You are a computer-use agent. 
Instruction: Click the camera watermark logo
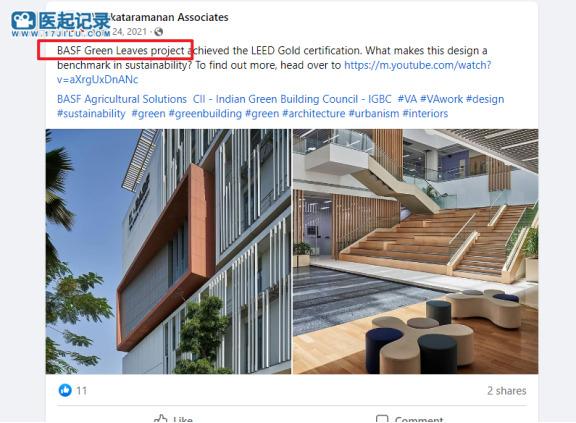click(23, 20)
